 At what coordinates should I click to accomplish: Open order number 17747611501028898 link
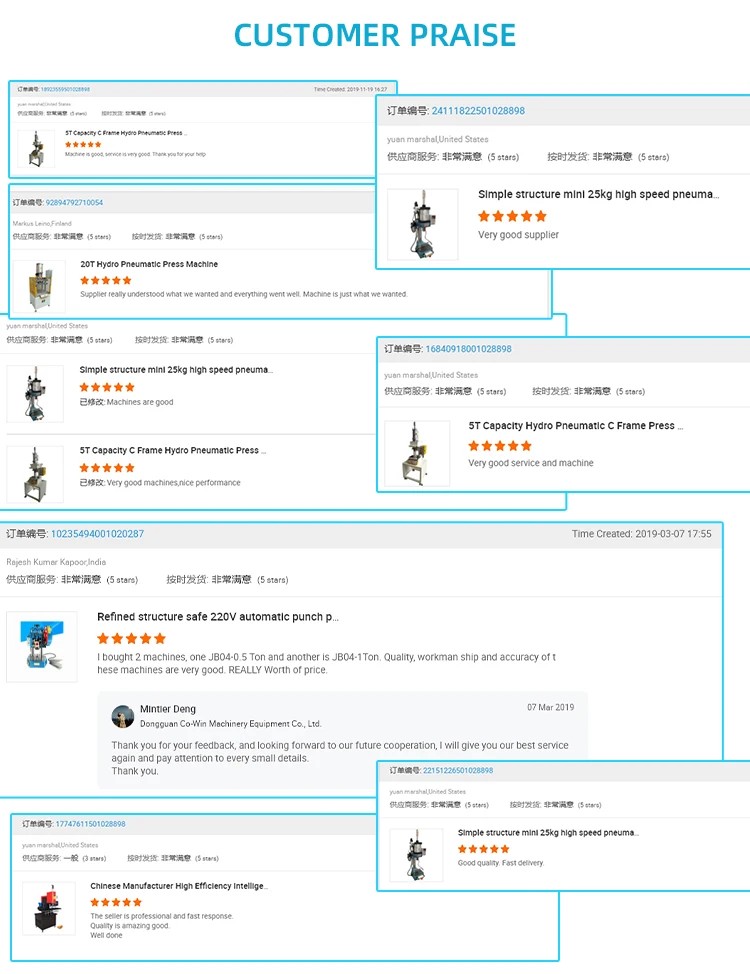coord(91,824)
